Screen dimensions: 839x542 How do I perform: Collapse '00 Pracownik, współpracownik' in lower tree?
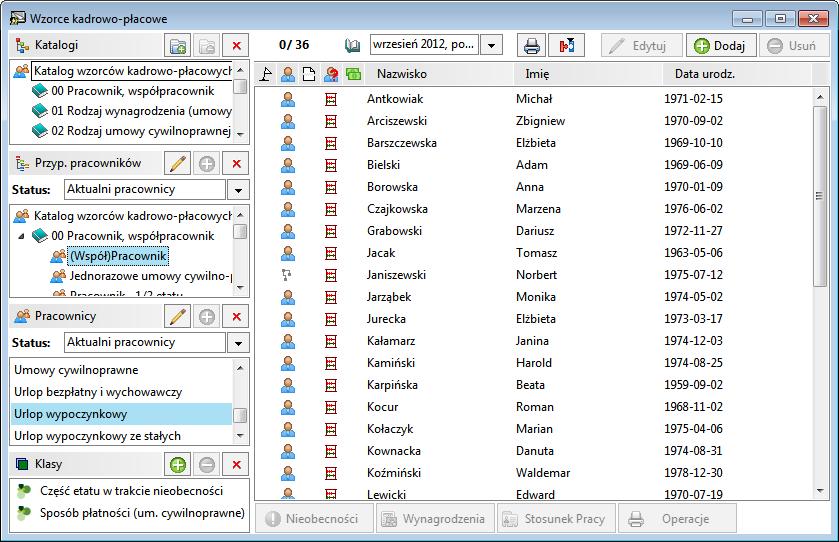(x=21, y=236)
